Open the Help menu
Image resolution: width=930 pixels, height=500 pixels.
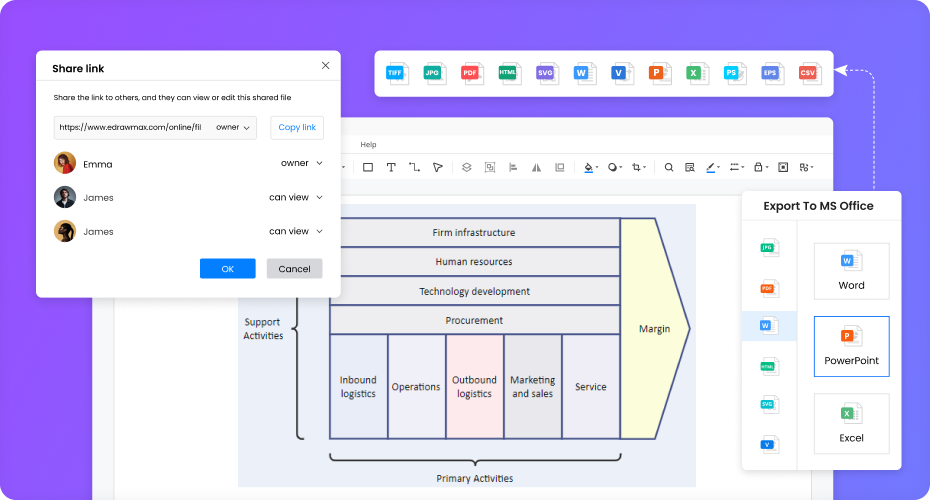pyautogui.click(x=368, y=145)
